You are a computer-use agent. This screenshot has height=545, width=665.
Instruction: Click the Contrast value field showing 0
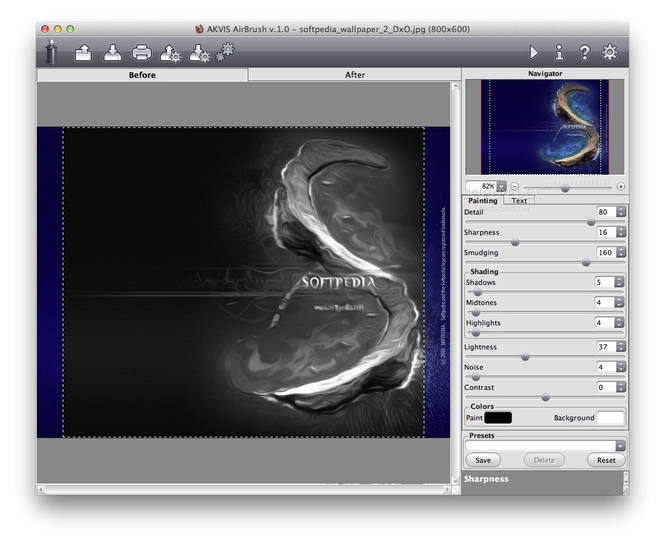coord(606,387)
